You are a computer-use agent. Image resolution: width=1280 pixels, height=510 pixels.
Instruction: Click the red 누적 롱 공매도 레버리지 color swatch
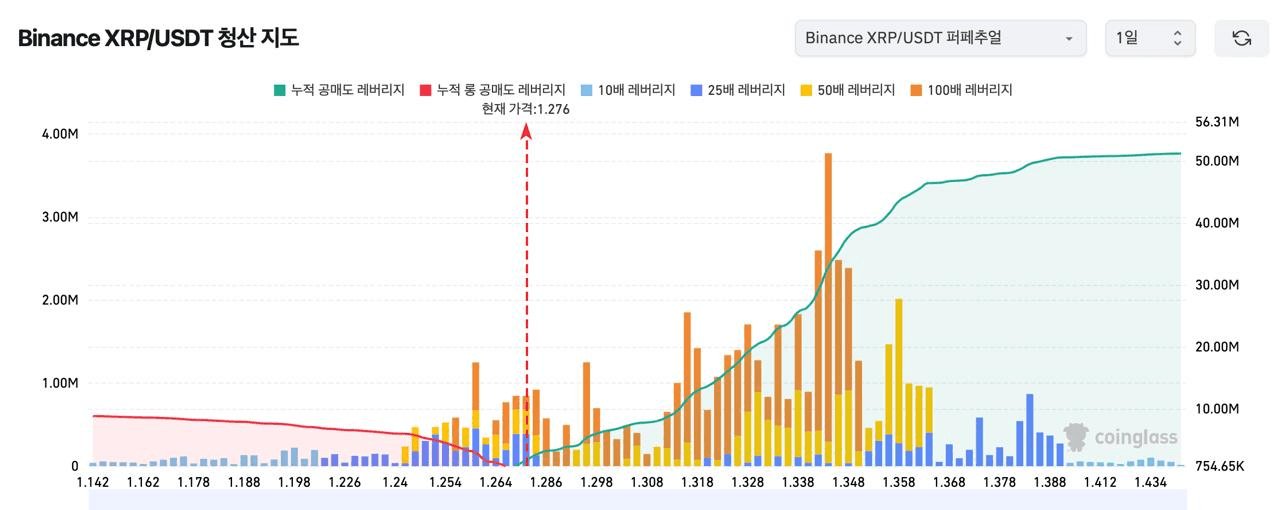(x=426, y=90)
